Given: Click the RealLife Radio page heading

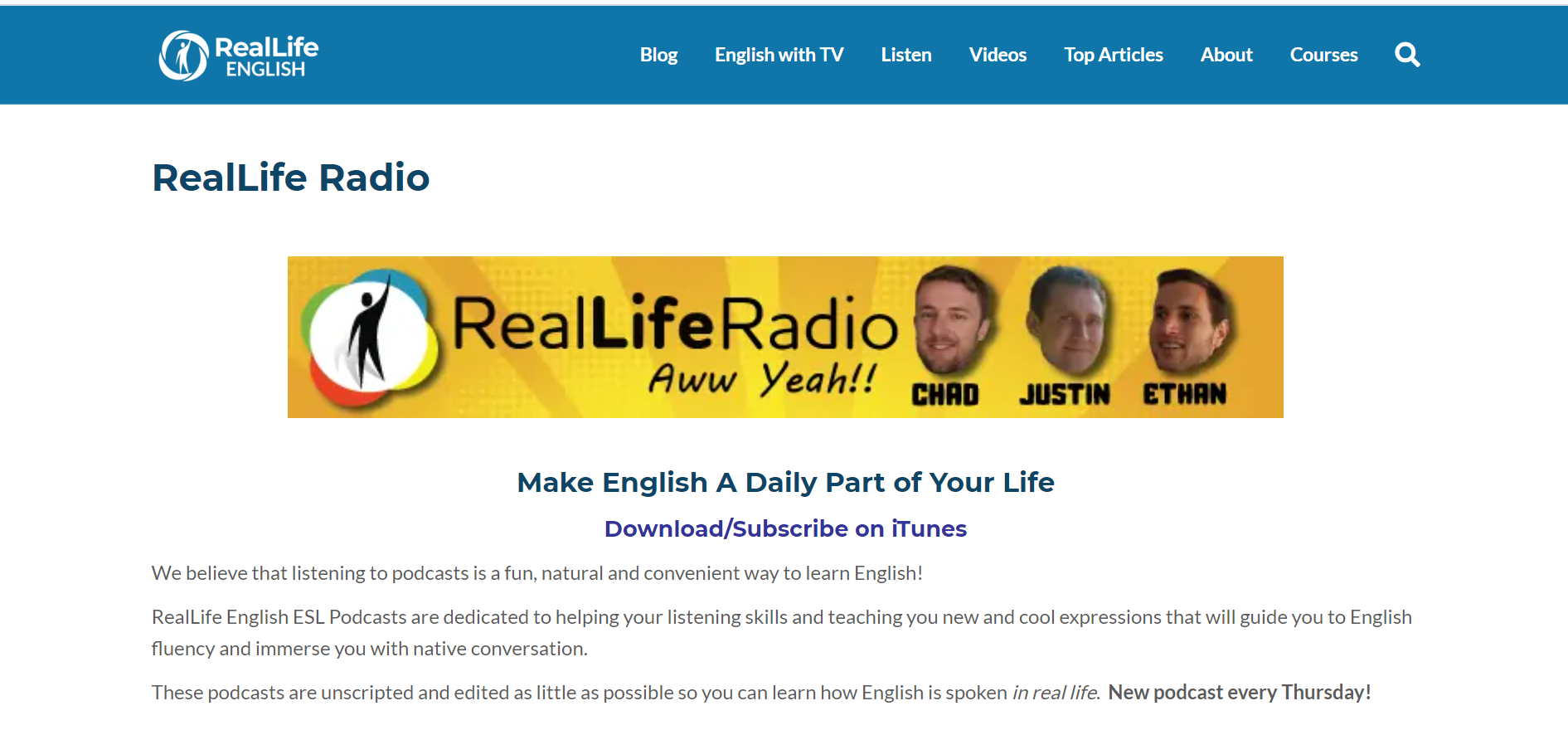Looking at the screenshot, I should (290, 178).
